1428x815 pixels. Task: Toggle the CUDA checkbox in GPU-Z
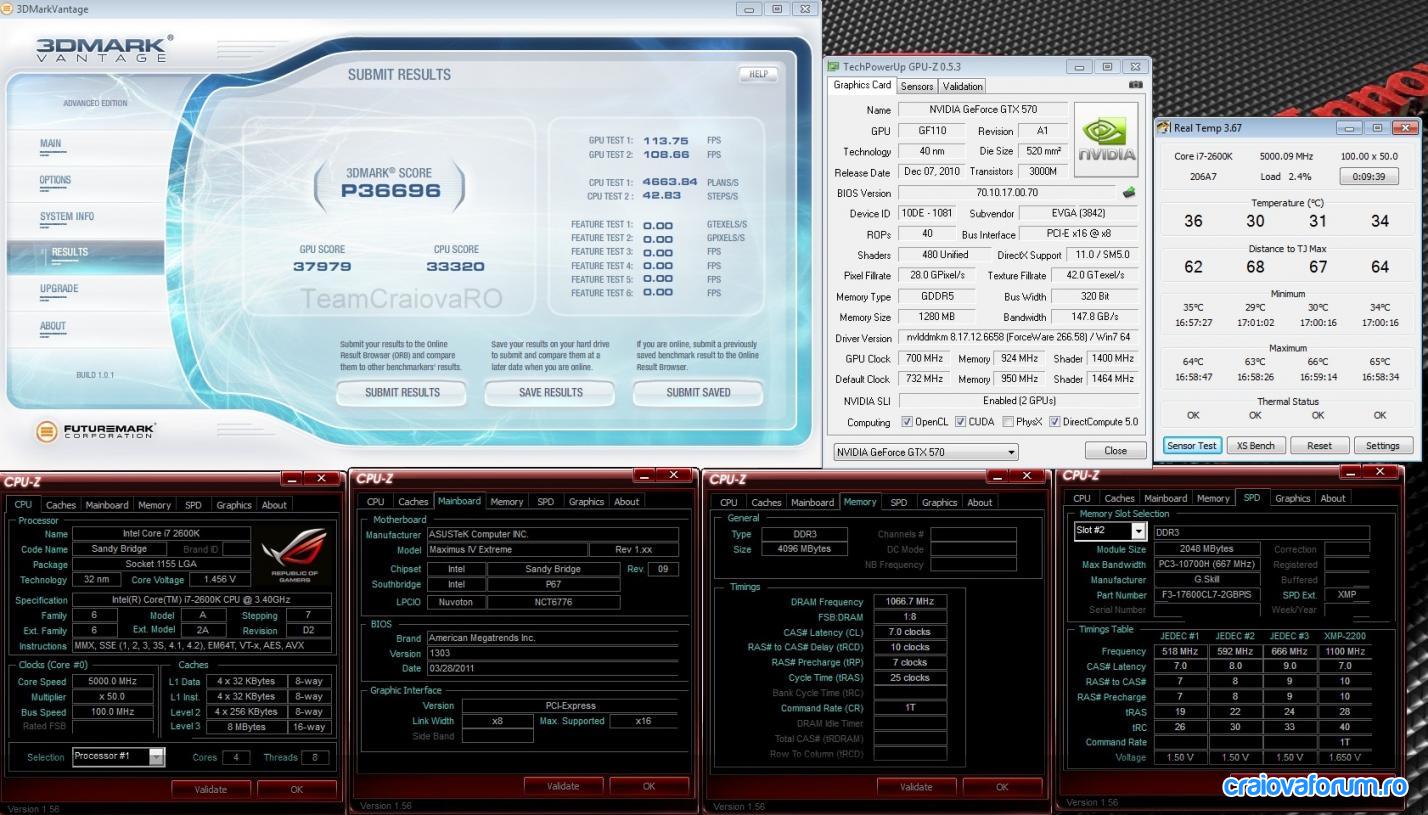coord(960,422)
